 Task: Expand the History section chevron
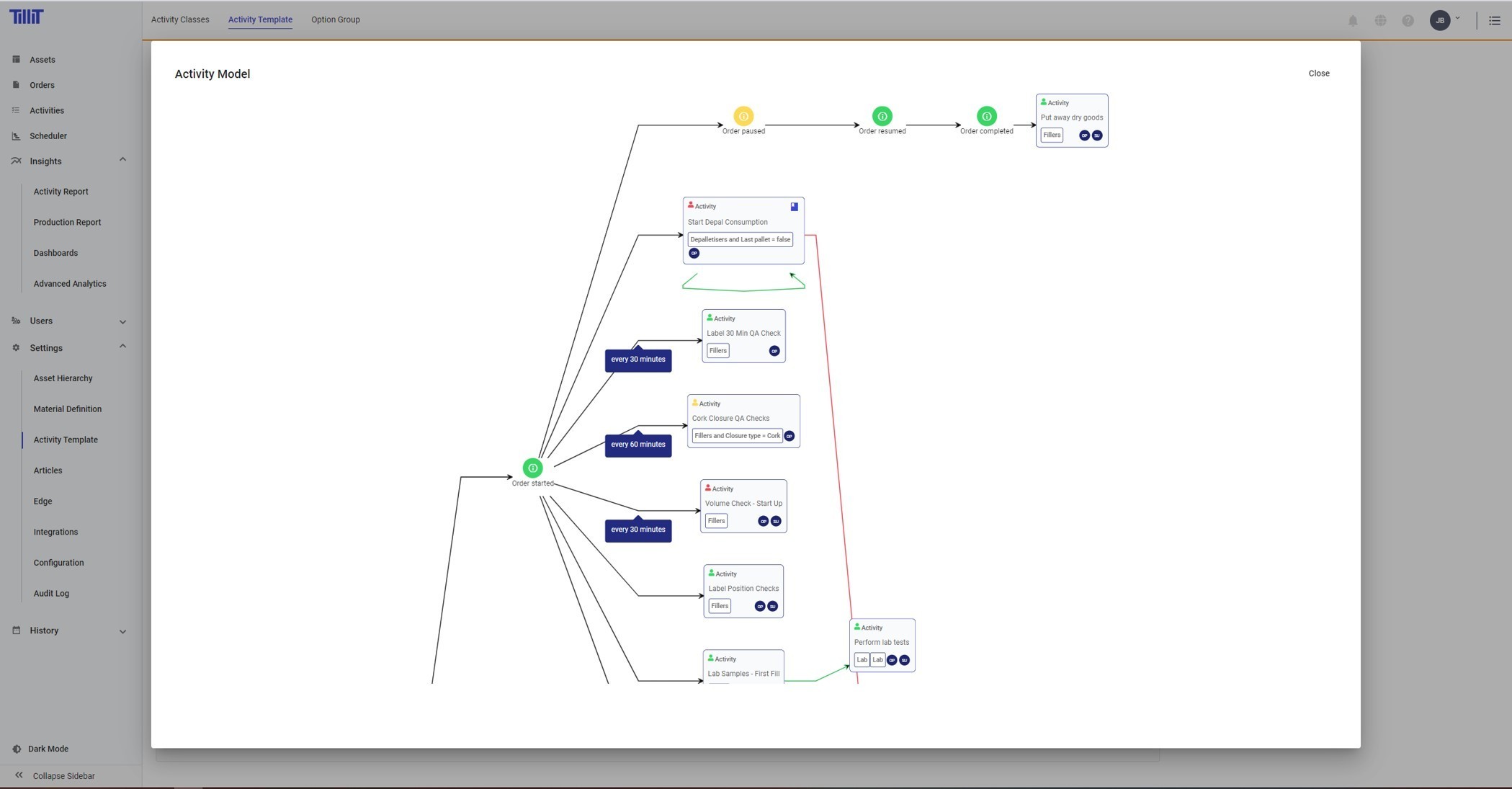point(122,631)
